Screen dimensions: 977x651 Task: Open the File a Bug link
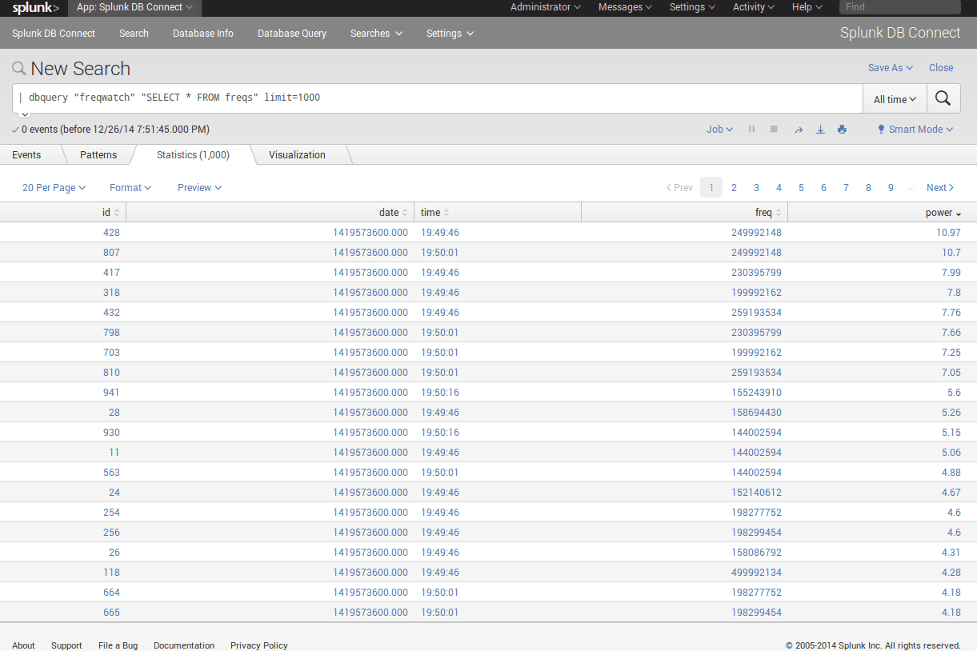(x=118, y=645)
